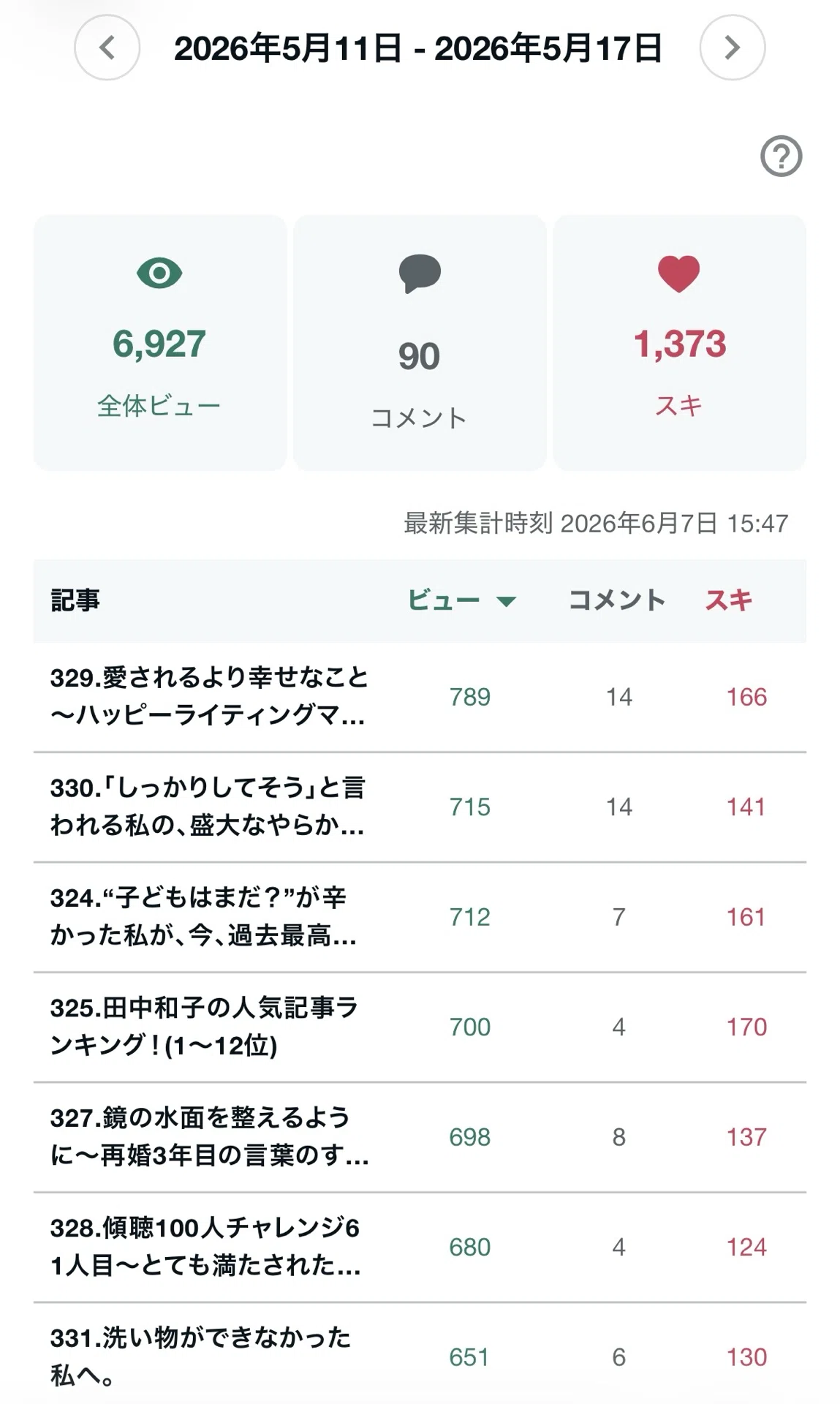This screenshot has width=840, height=1404.
Task: Sort table by ビュー column header
Action: pos(444,600)
